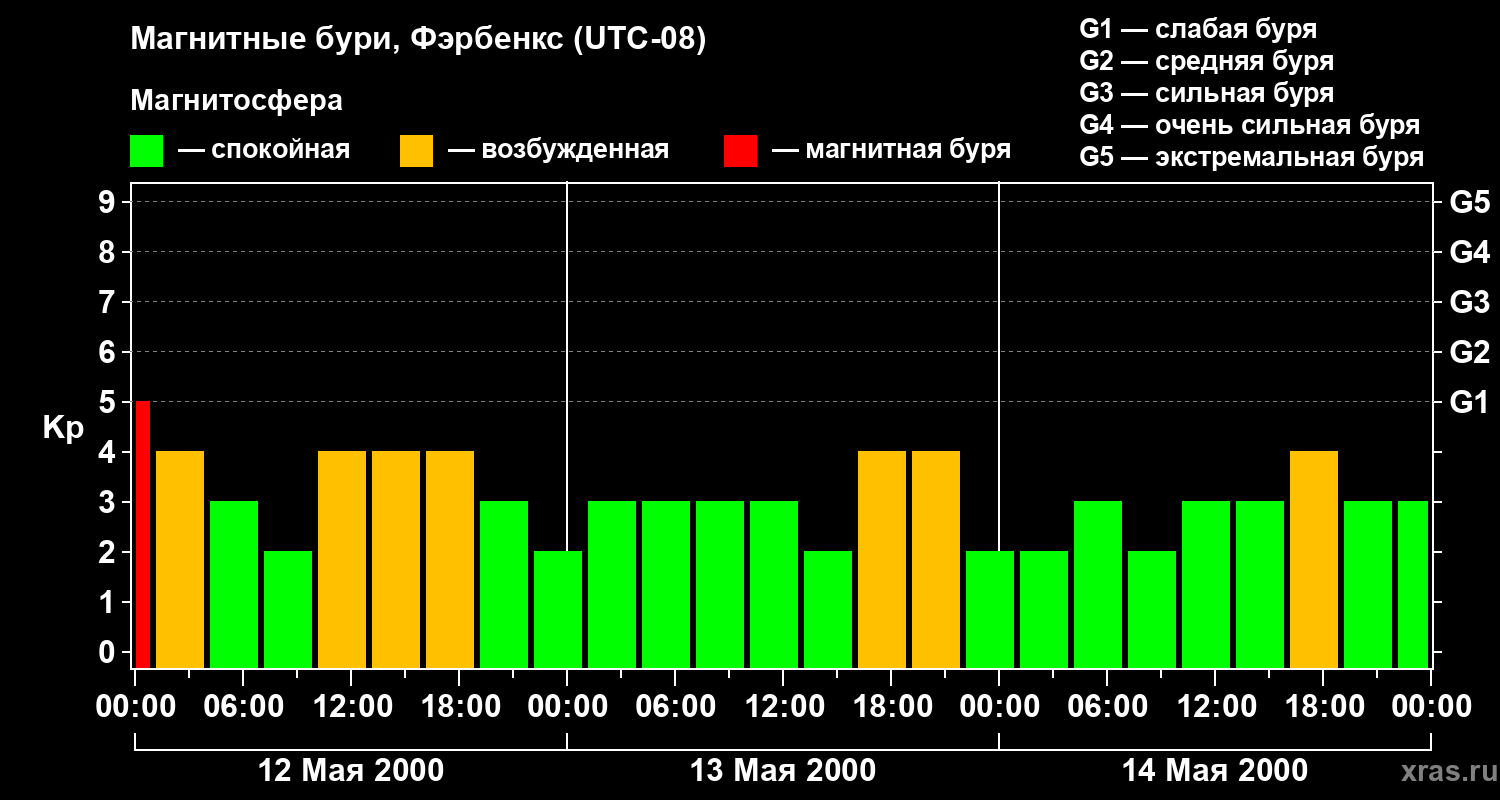Click the «— спокойная» legend label

[264, 151]
